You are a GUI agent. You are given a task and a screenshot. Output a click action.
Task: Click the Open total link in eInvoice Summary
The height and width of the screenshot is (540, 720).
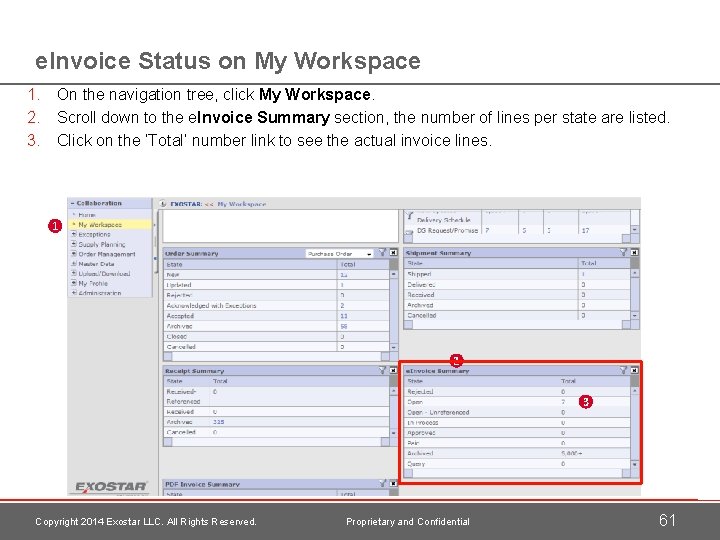coord(563,402)
